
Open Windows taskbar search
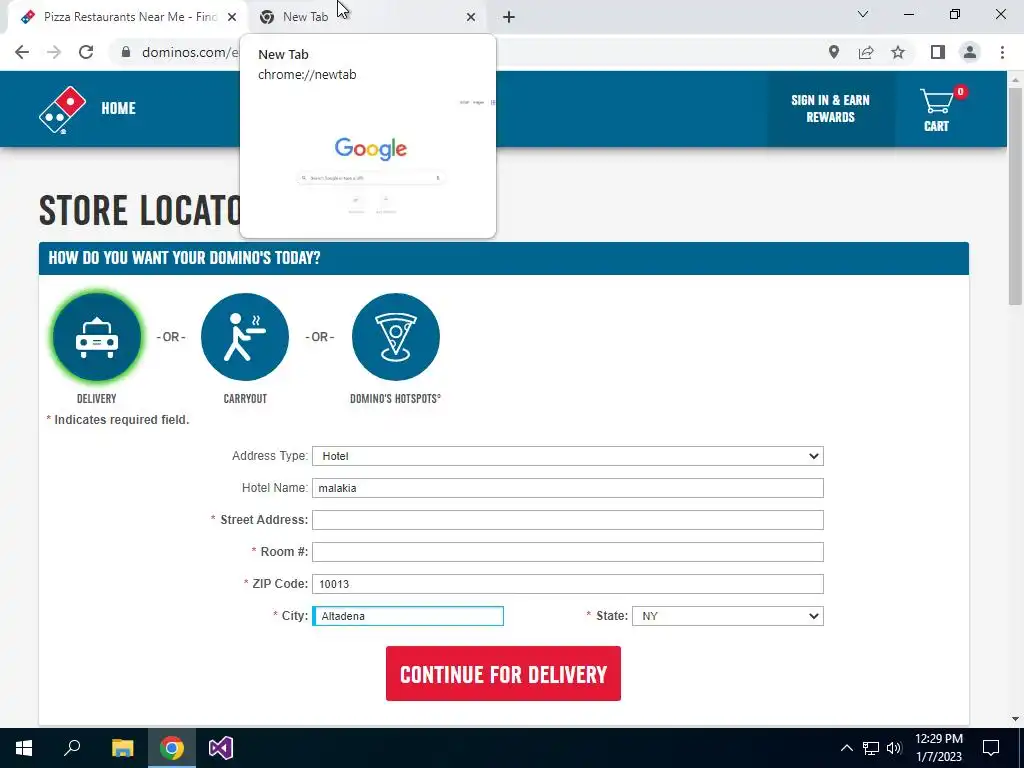click(72, 748)
